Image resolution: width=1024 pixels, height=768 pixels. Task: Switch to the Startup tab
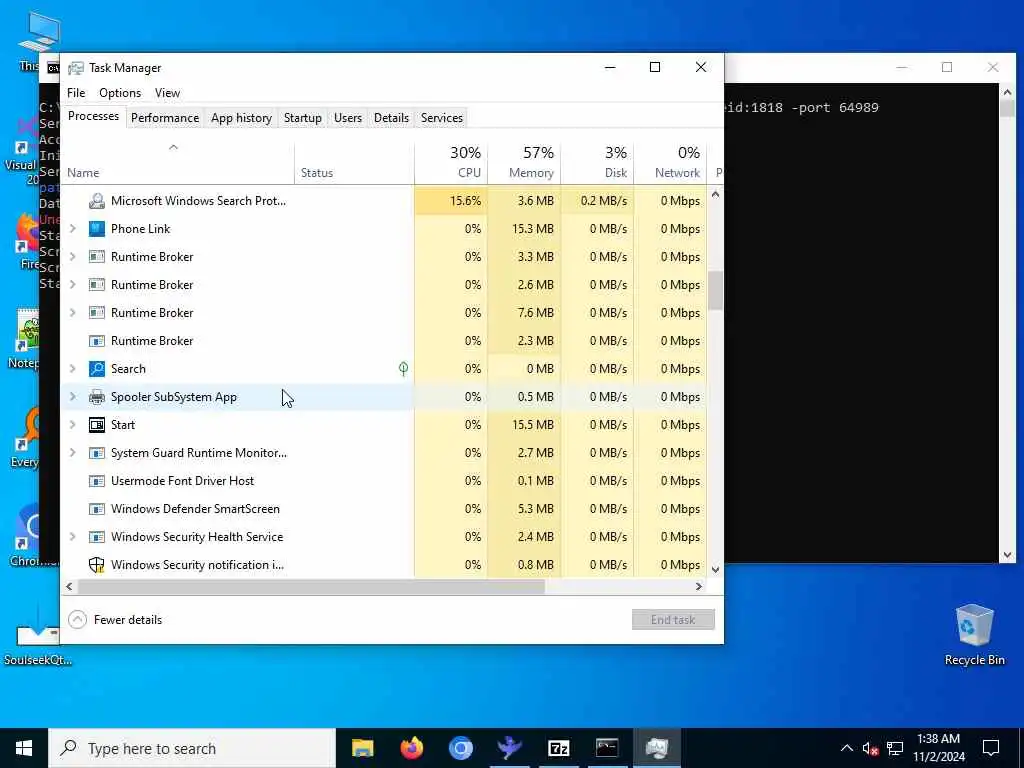302,118
